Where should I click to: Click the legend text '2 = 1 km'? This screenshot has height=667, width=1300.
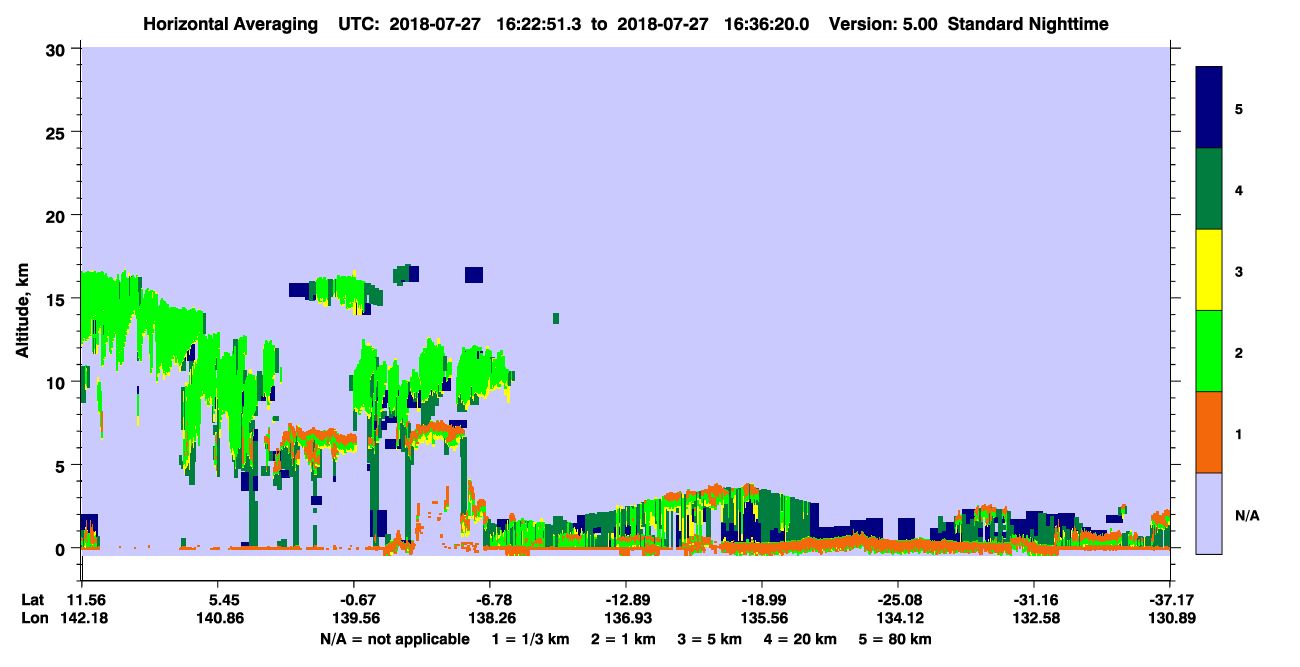pos(623,639)
